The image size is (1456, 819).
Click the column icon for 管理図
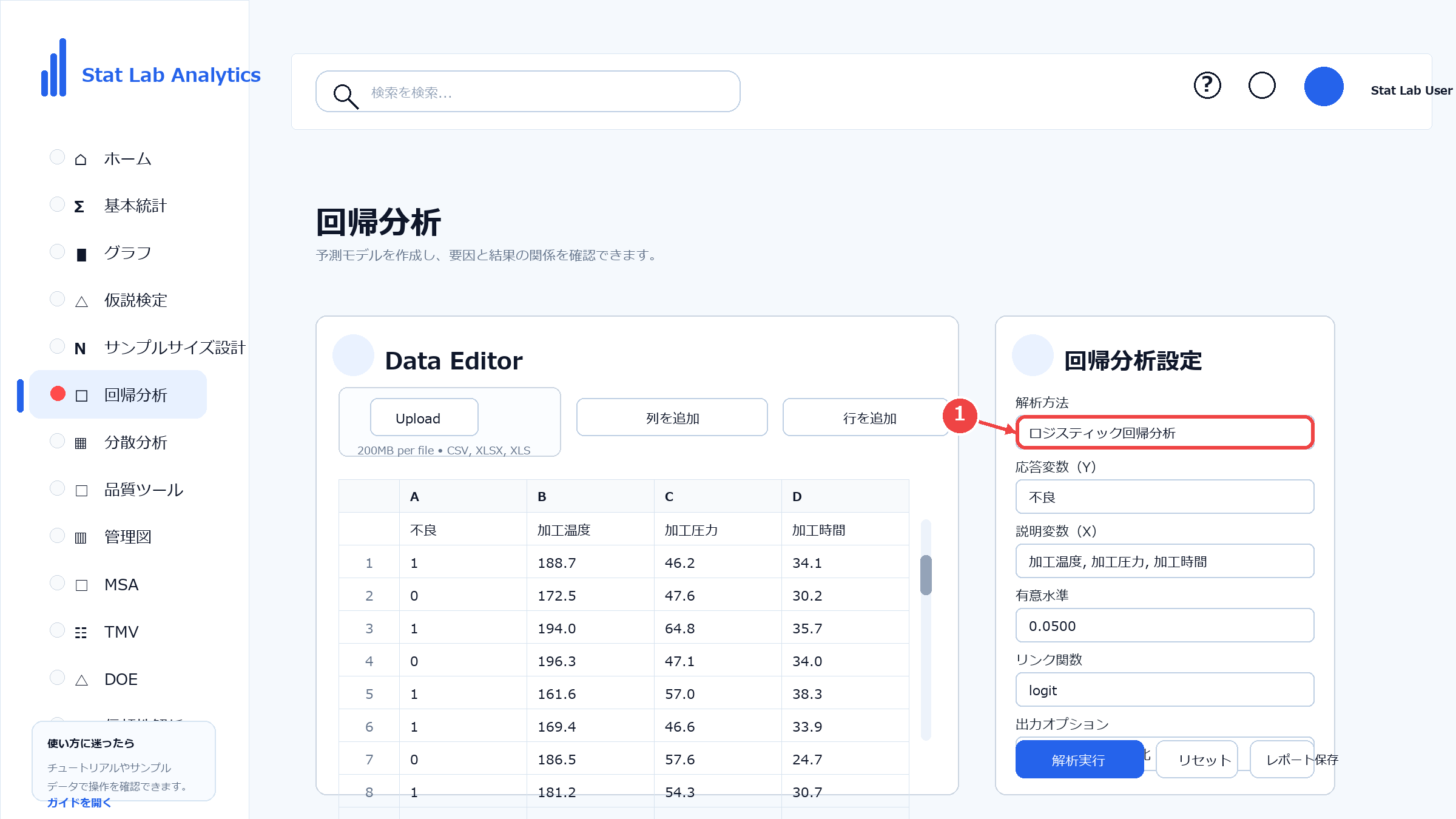tap(81, 538)
